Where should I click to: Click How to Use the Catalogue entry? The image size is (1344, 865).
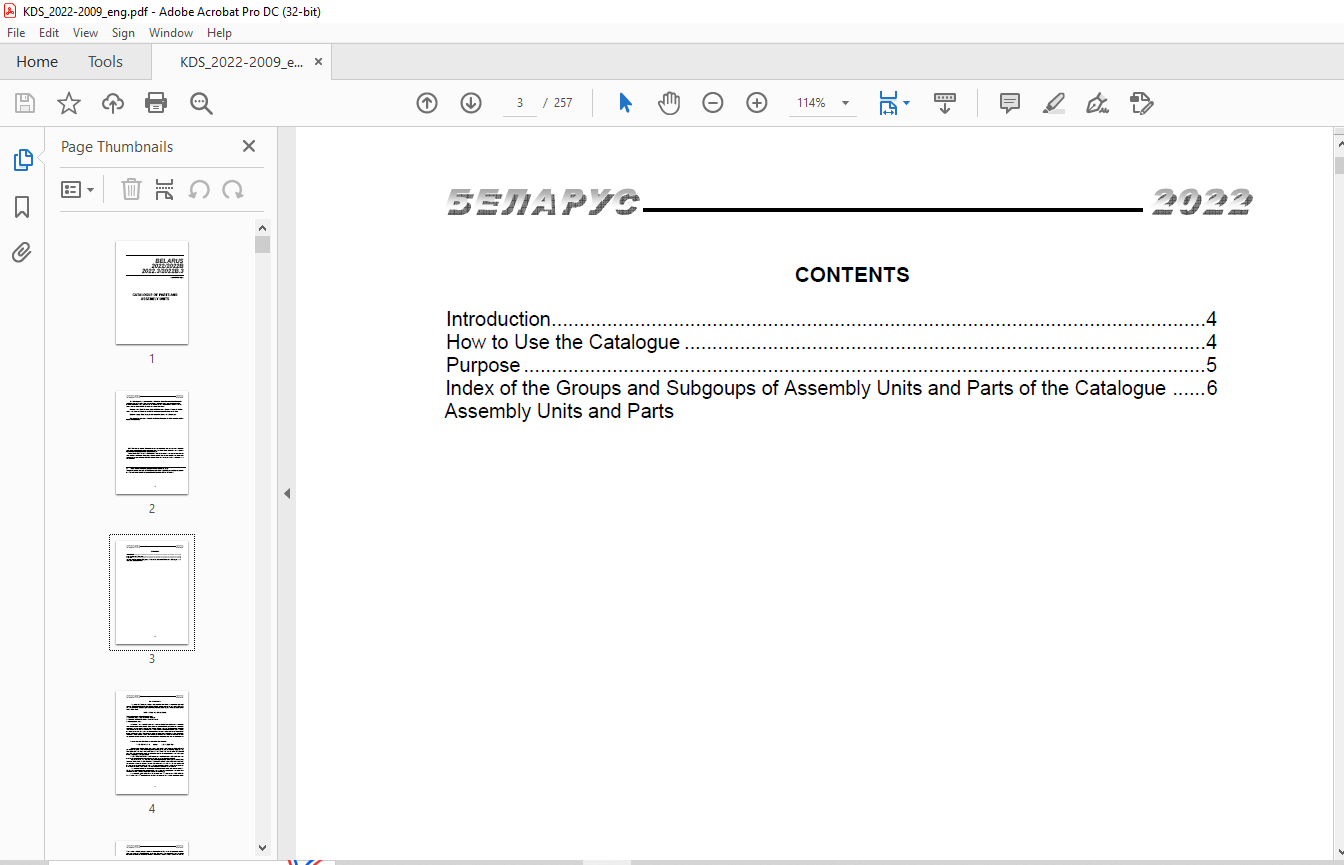831,343
